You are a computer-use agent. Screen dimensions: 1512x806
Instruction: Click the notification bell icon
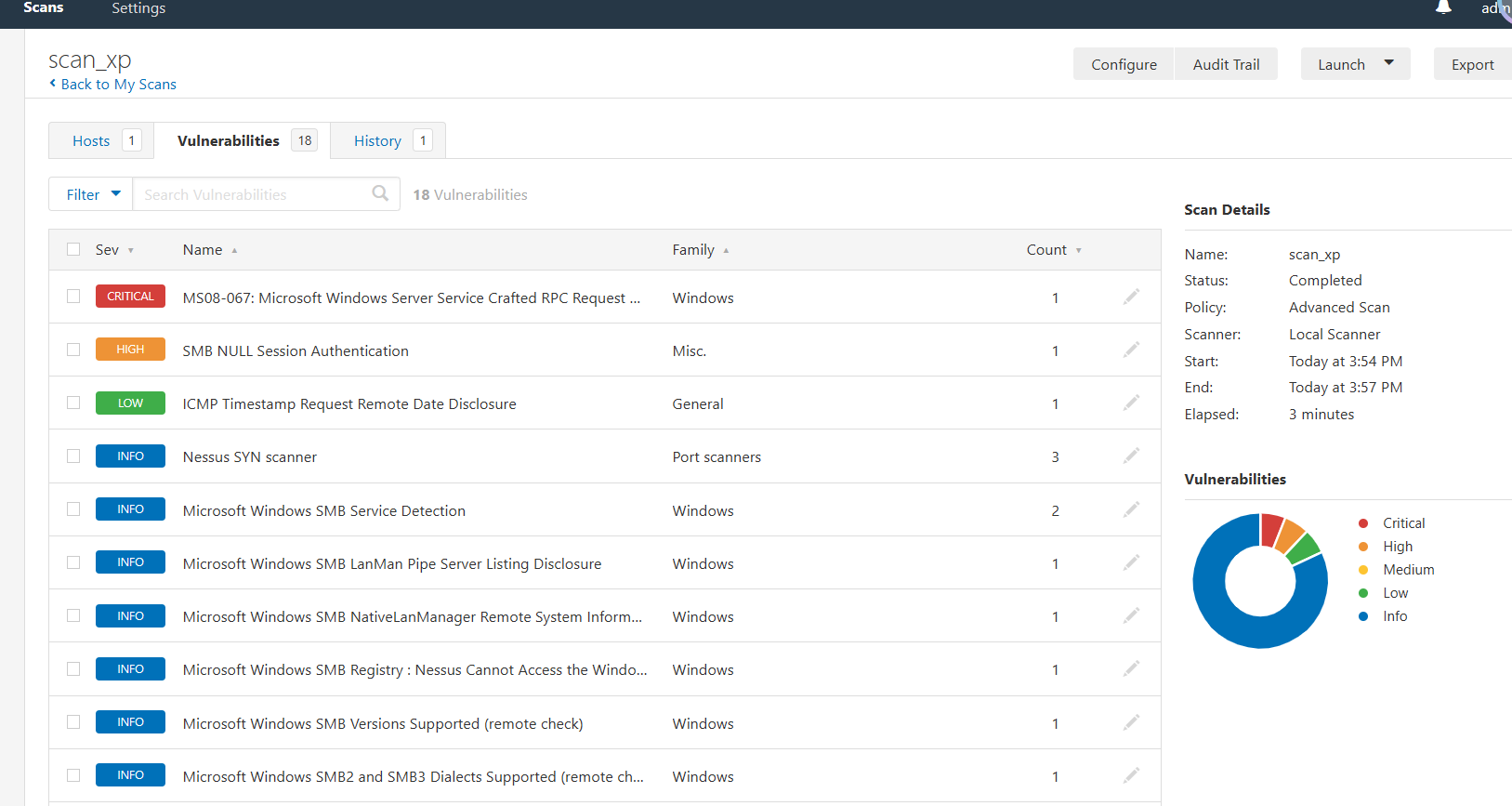(1443, 7)
